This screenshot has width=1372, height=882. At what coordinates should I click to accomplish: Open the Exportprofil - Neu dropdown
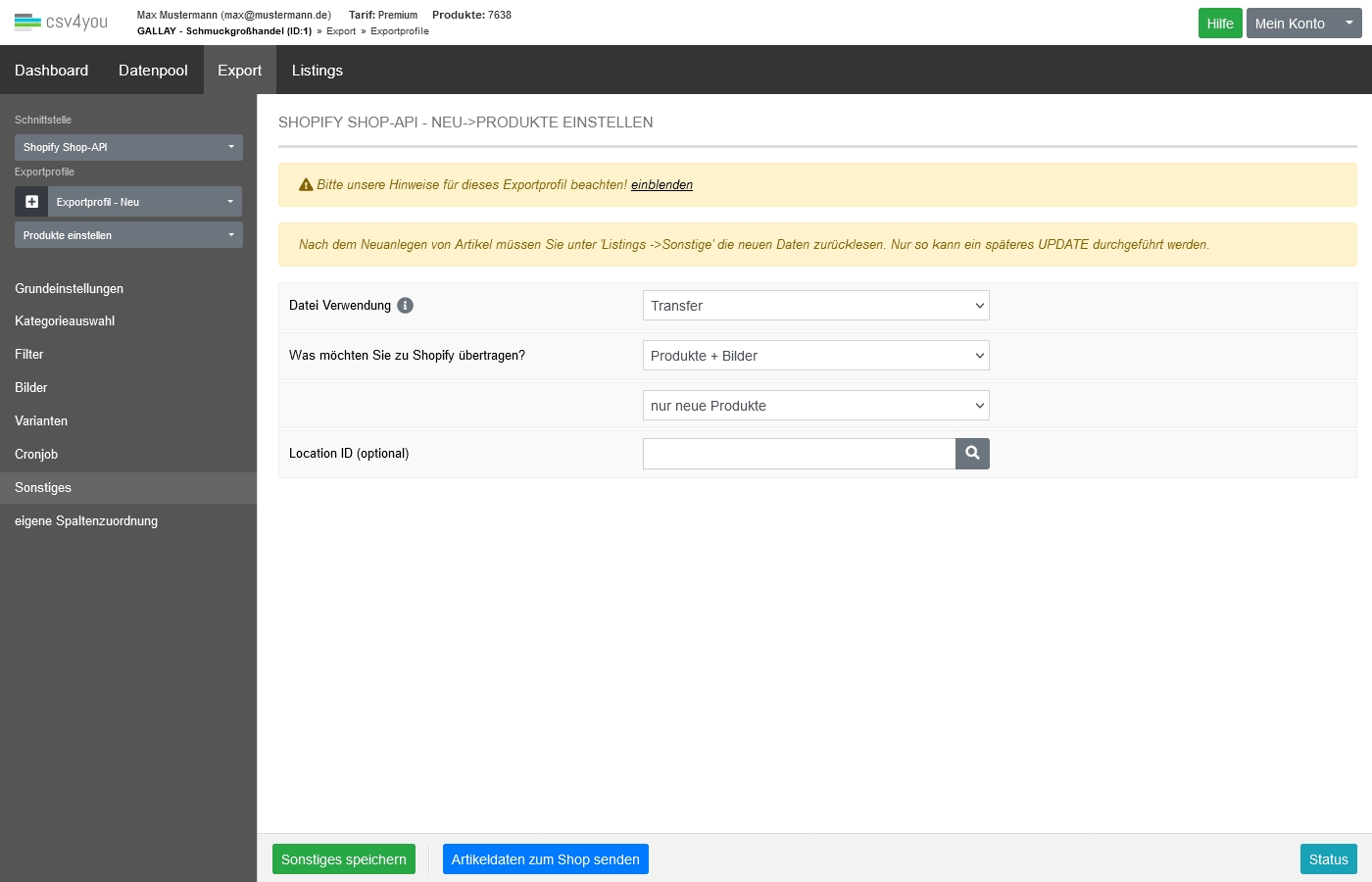(145, 202)
